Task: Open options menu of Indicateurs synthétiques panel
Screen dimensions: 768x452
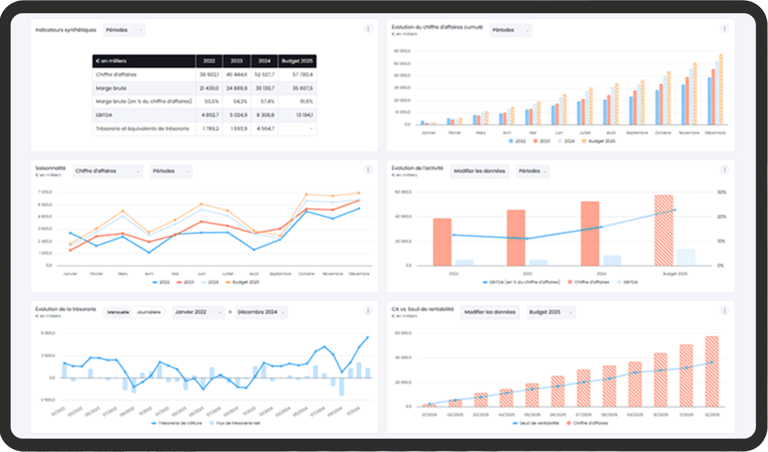Action: click(x=368, y=29)
